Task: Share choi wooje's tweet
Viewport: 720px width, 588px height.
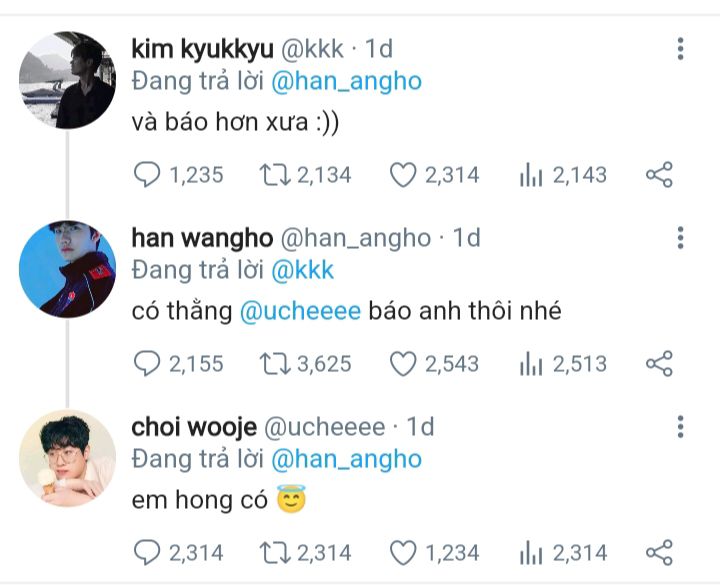Action: (659, 552)
